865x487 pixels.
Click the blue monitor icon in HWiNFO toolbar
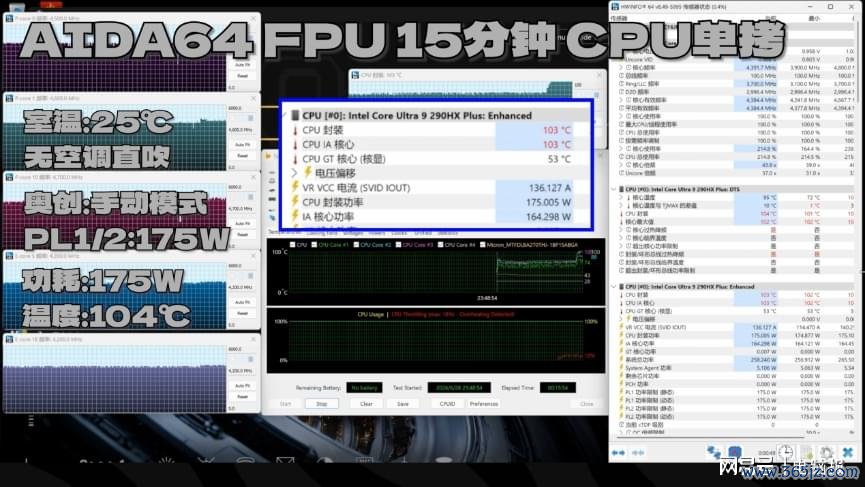pyautogui.click(x=734, y=453)
